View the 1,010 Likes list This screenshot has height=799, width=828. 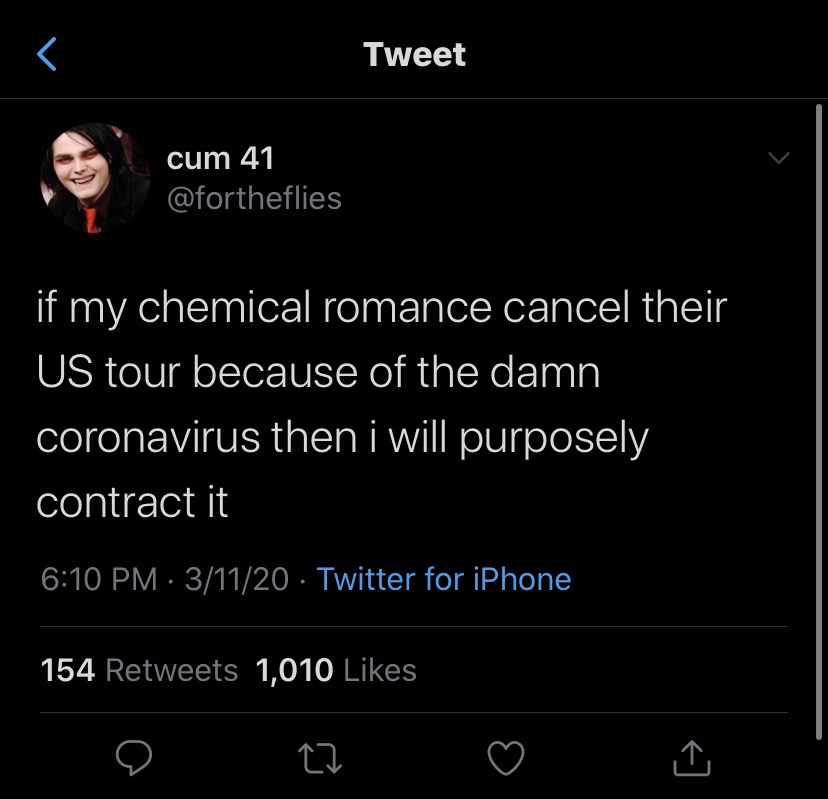(x=336, y=670)
